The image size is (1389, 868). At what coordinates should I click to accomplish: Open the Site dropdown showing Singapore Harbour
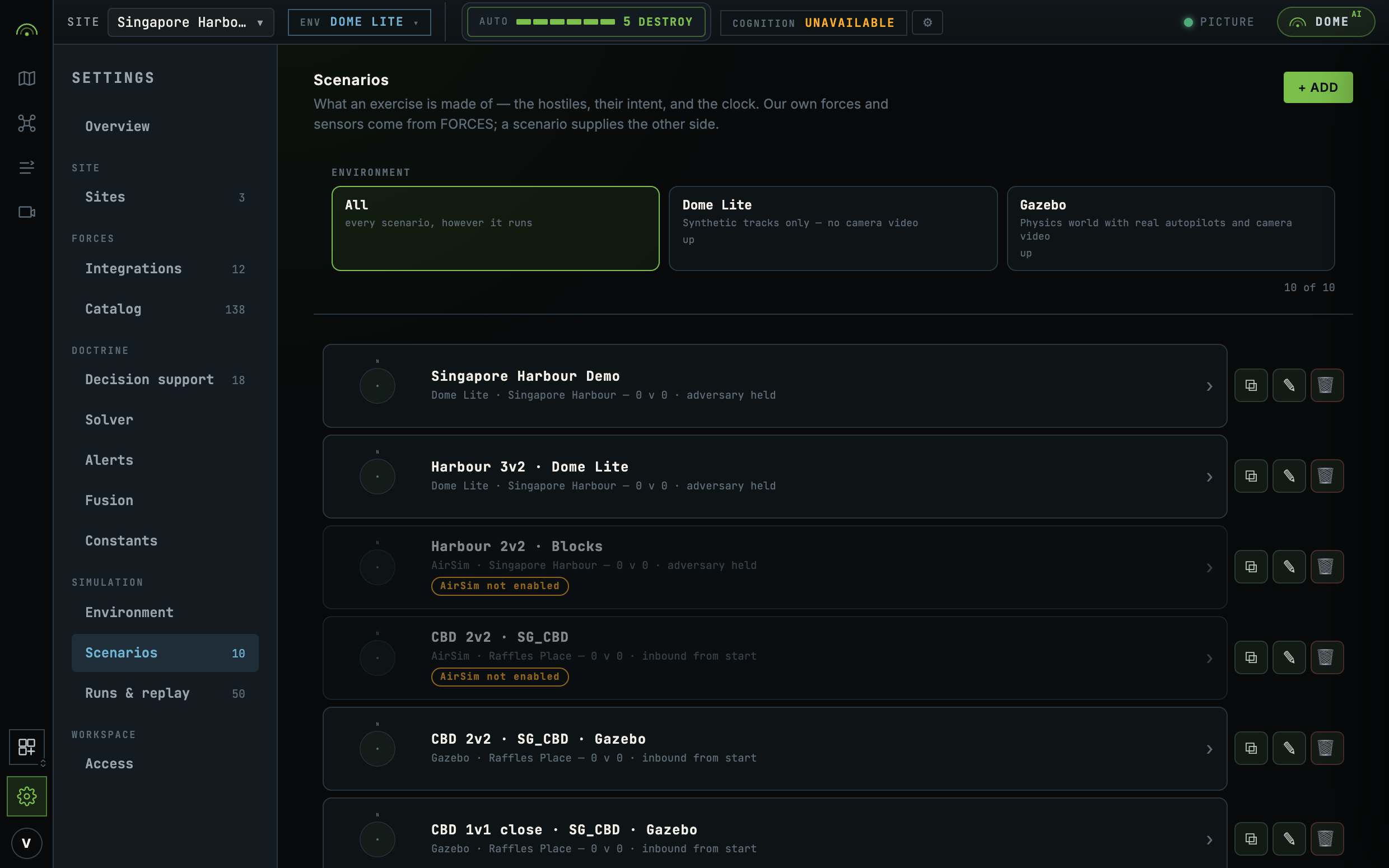point(190,22)
